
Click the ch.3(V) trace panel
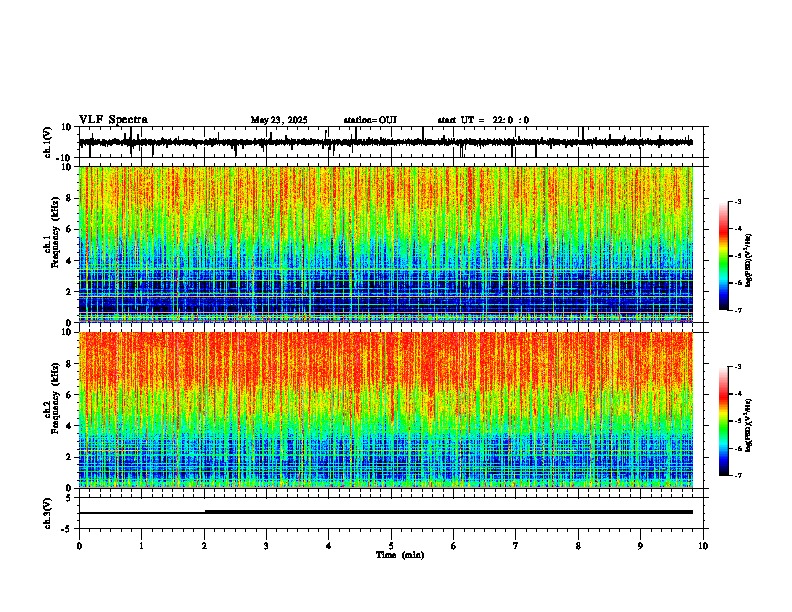393,513
